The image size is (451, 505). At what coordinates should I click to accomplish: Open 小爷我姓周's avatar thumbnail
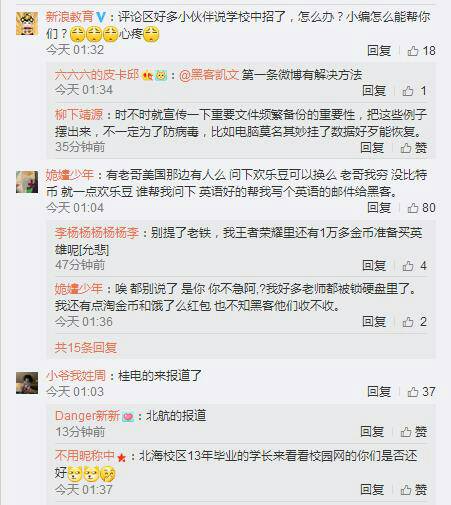(x=27, y=383)
